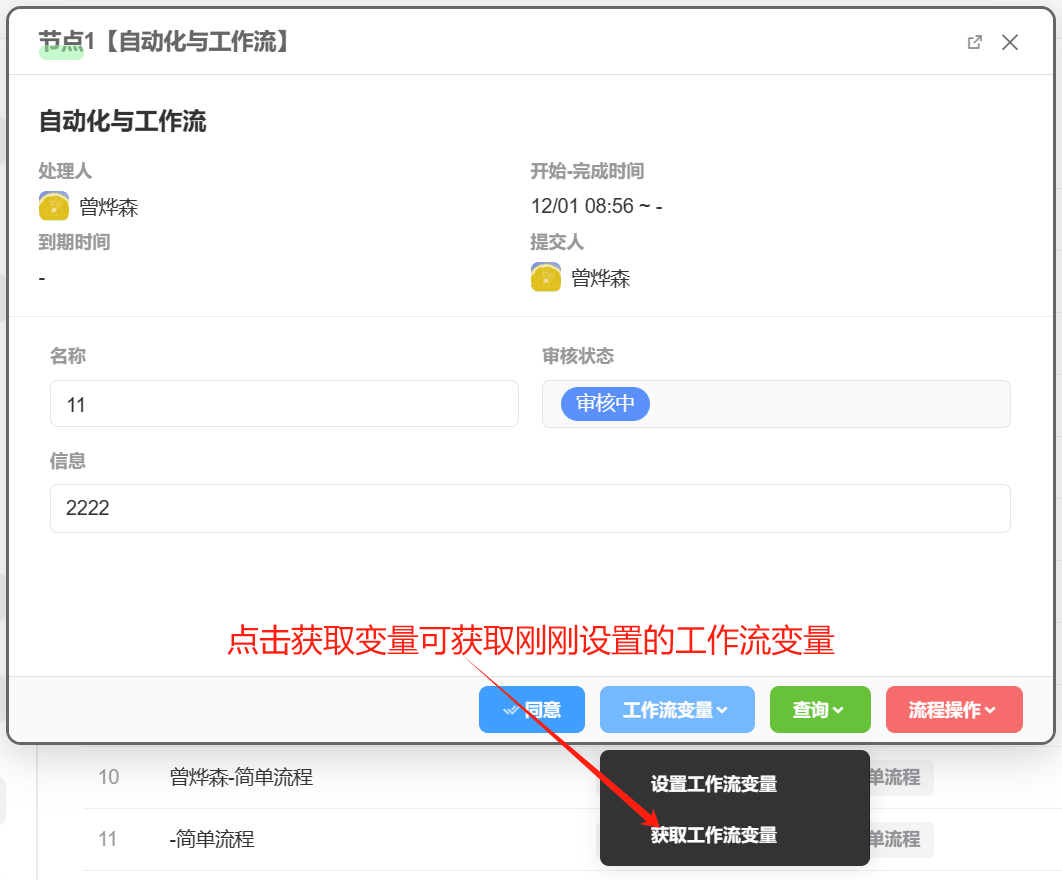Click the start time 12/01 08:56
This screenshot has width=1062, height=880.
pos(582,207)
